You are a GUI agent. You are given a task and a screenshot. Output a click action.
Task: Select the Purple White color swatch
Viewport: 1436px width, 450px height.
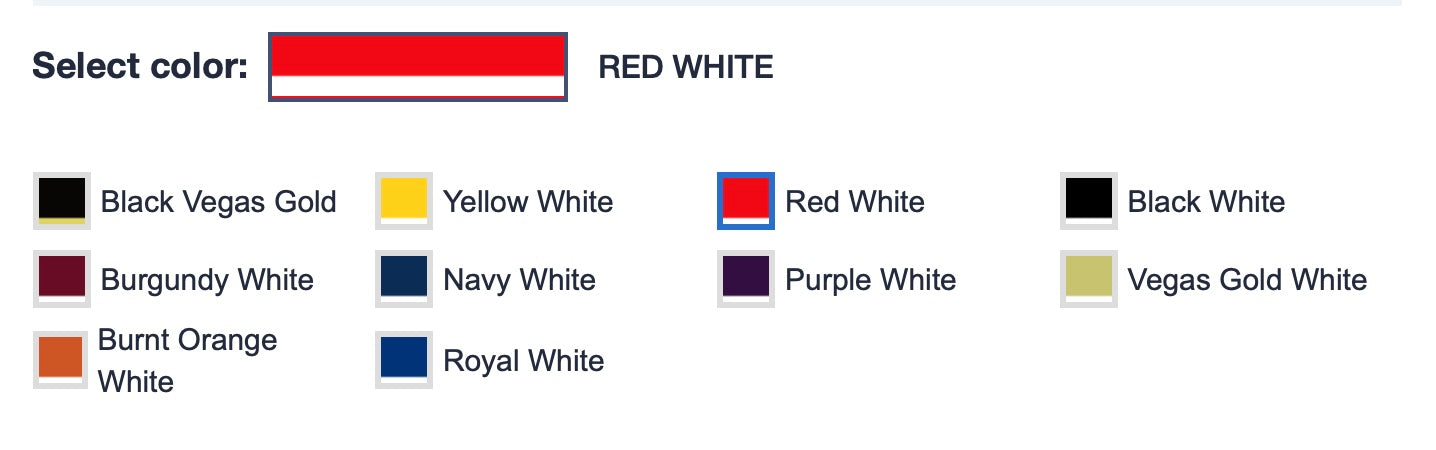tap(746, 280)
